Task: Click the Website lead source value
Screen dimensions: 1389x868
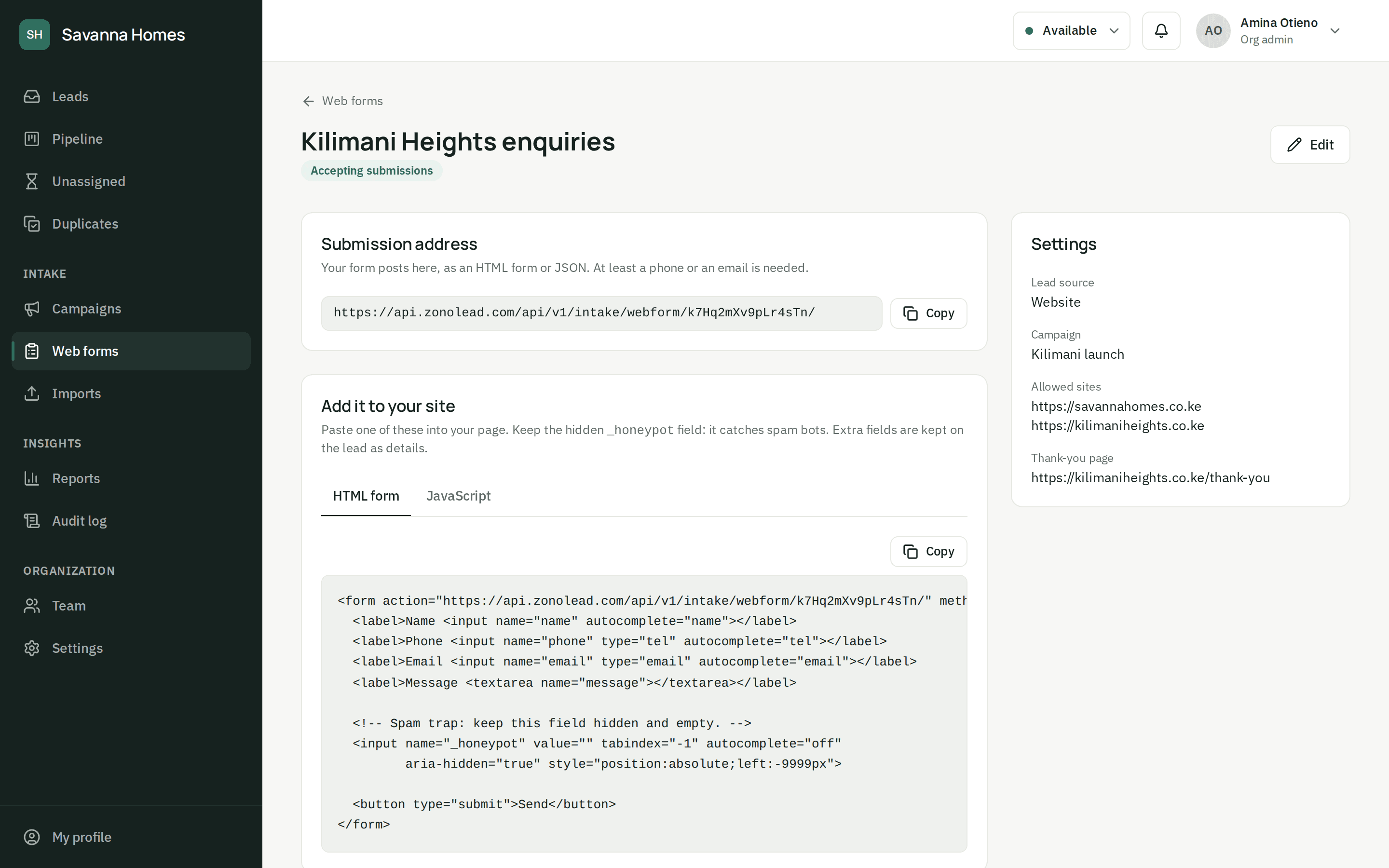Action: [x=1056, y=302]
